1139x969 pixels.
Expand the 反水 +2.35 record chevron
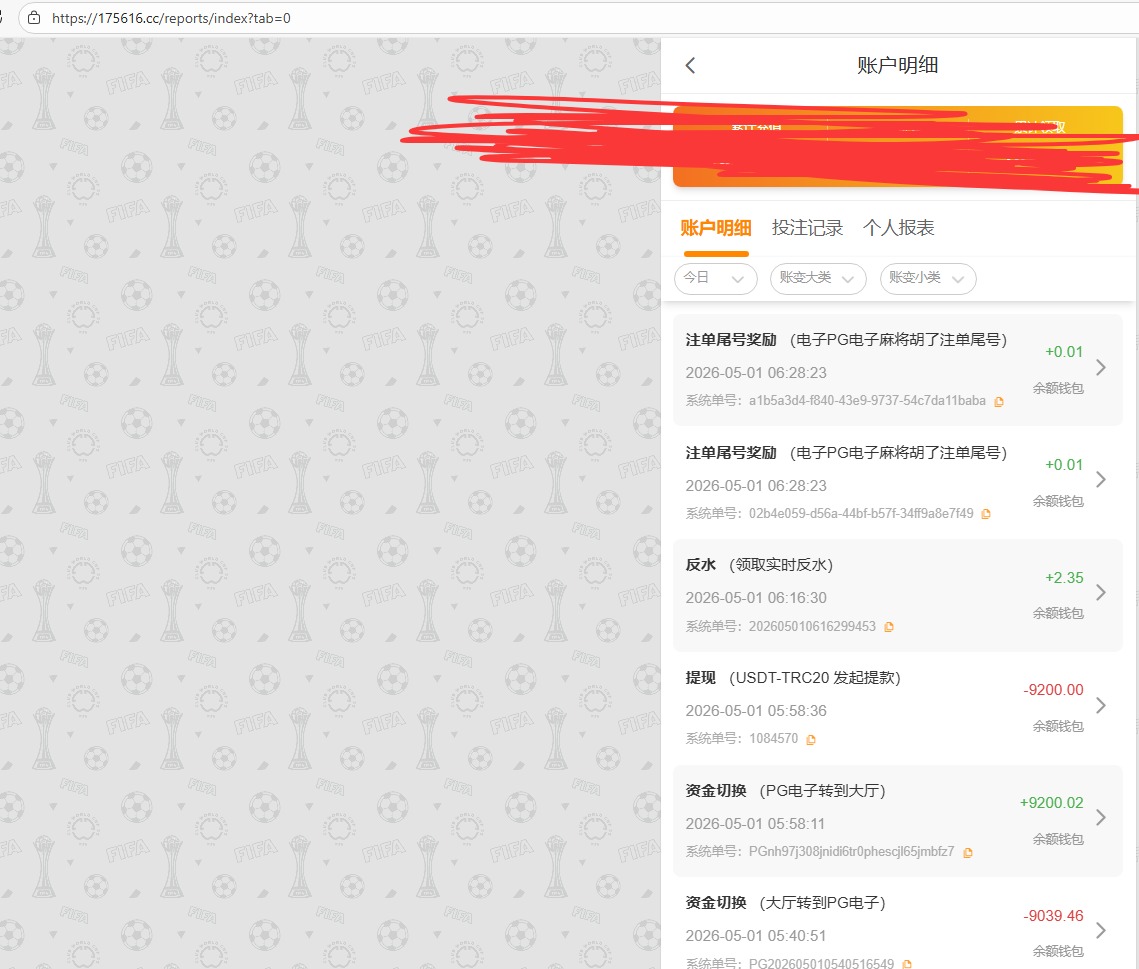click(x=1101, y=593)
